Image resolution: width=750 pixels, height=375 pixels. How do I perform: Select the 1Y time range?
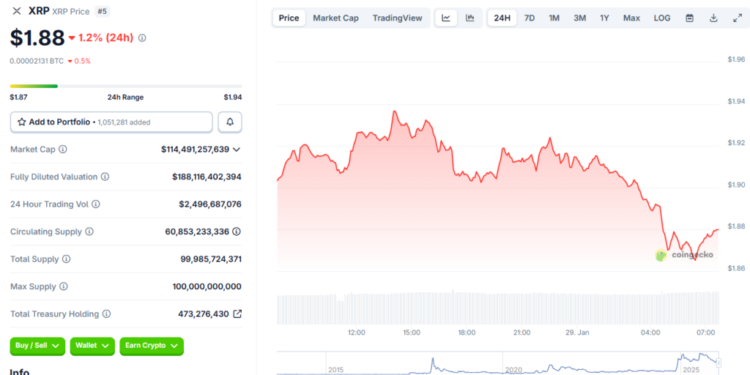605,18
